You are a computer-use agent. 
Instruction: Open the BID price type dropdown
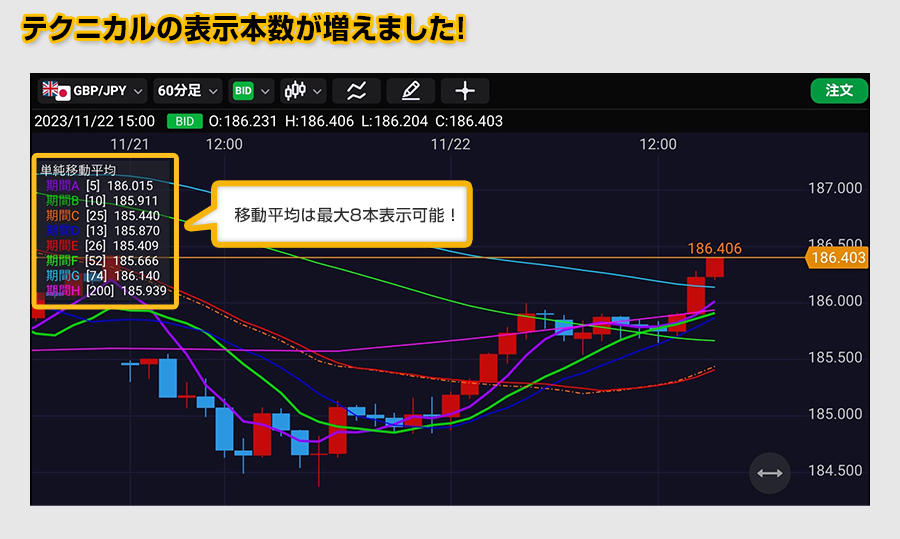coord(251,91)
